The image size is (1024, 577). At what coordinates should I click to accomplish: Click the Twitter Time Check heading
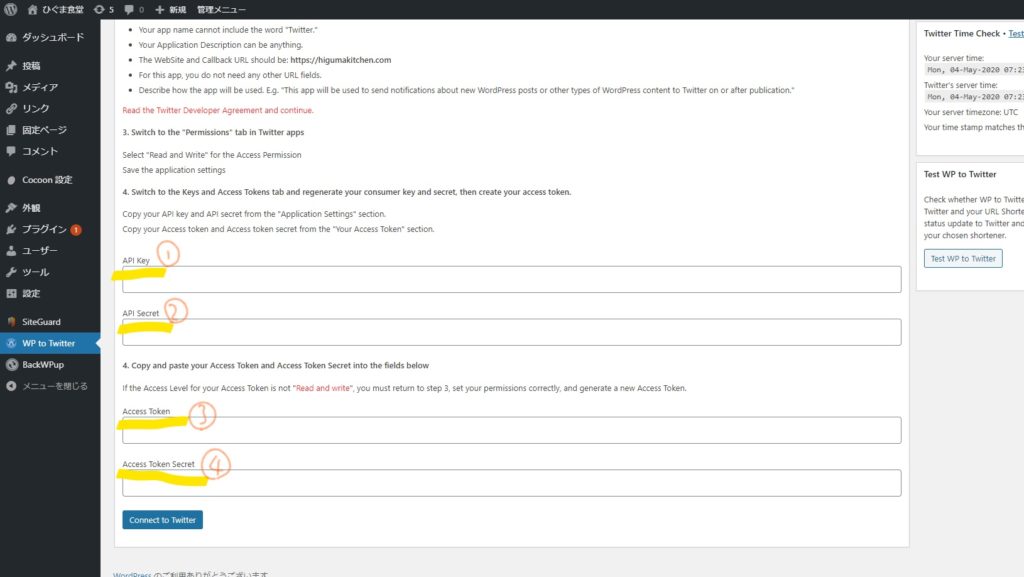pyautogui.click(x=961, y=33)
